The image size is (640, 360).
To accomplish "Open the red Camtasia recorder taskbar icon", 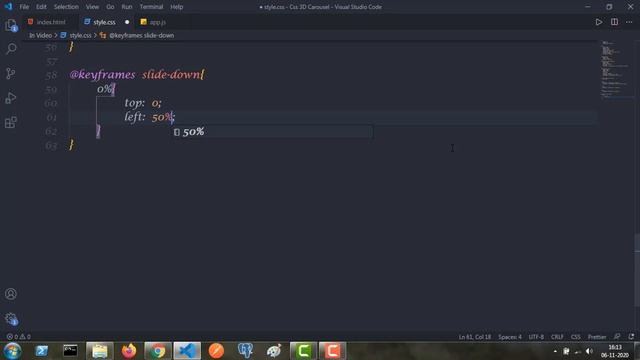I will click(332, 351).
